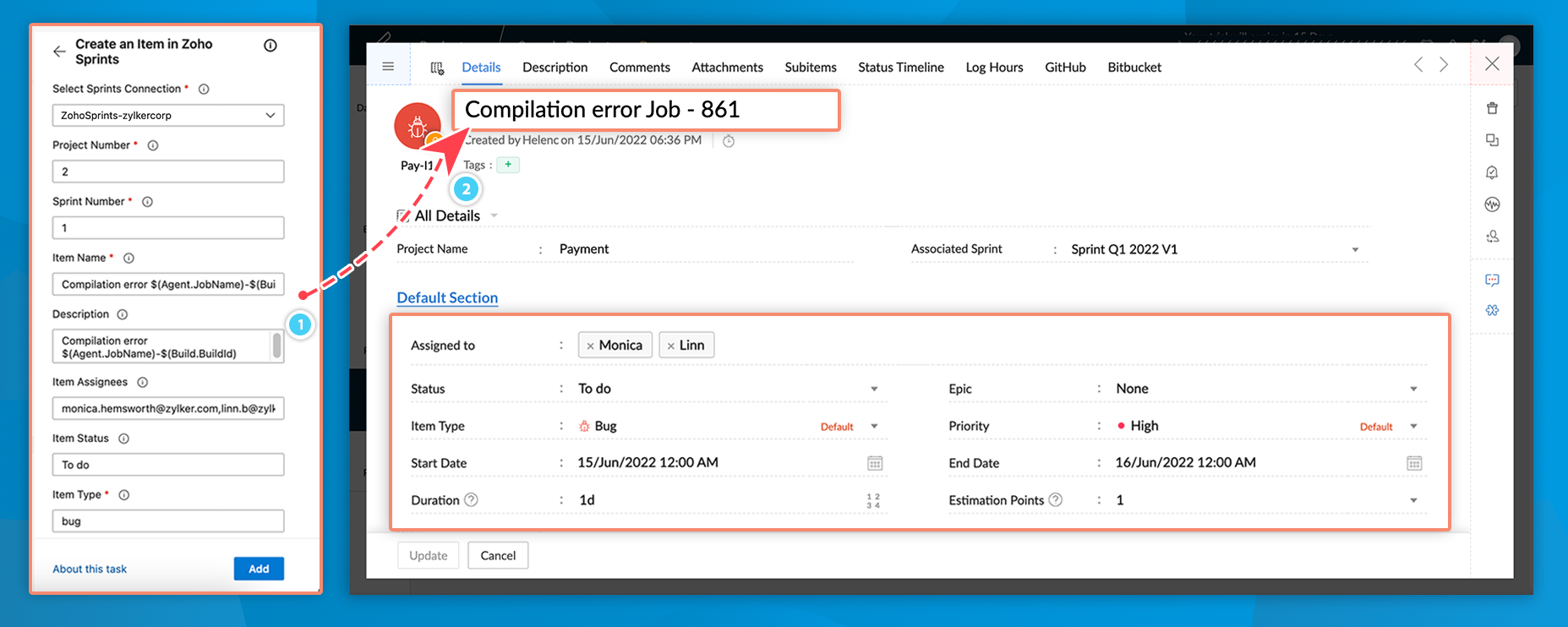Open user follow icon in sidebar
The width and height of the screenshot is (1568, 627).
pyautogui.click(x=1492, y=237)
